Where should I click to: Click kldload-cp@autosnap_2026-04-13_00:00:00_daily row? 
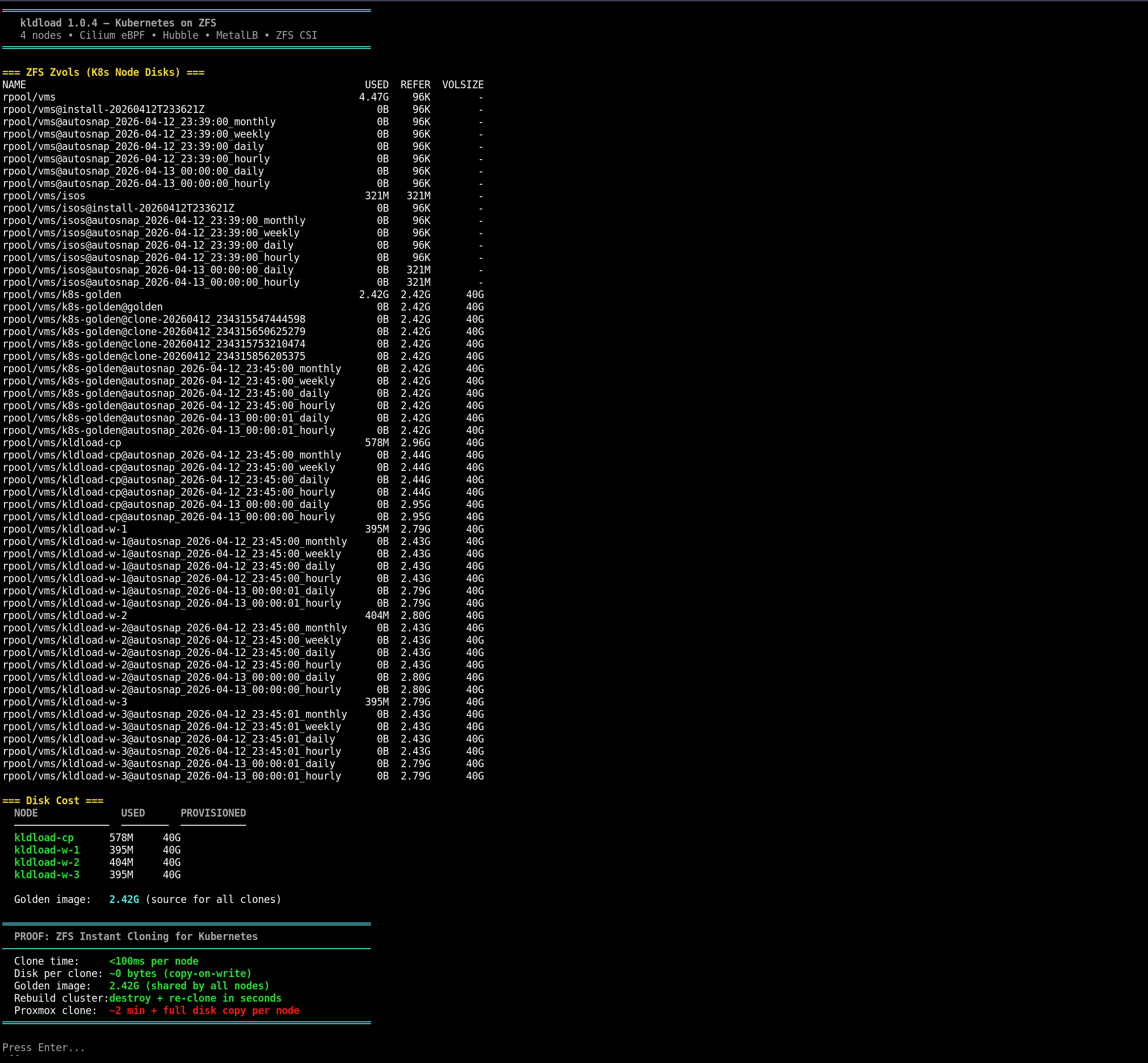pos(243,504)
